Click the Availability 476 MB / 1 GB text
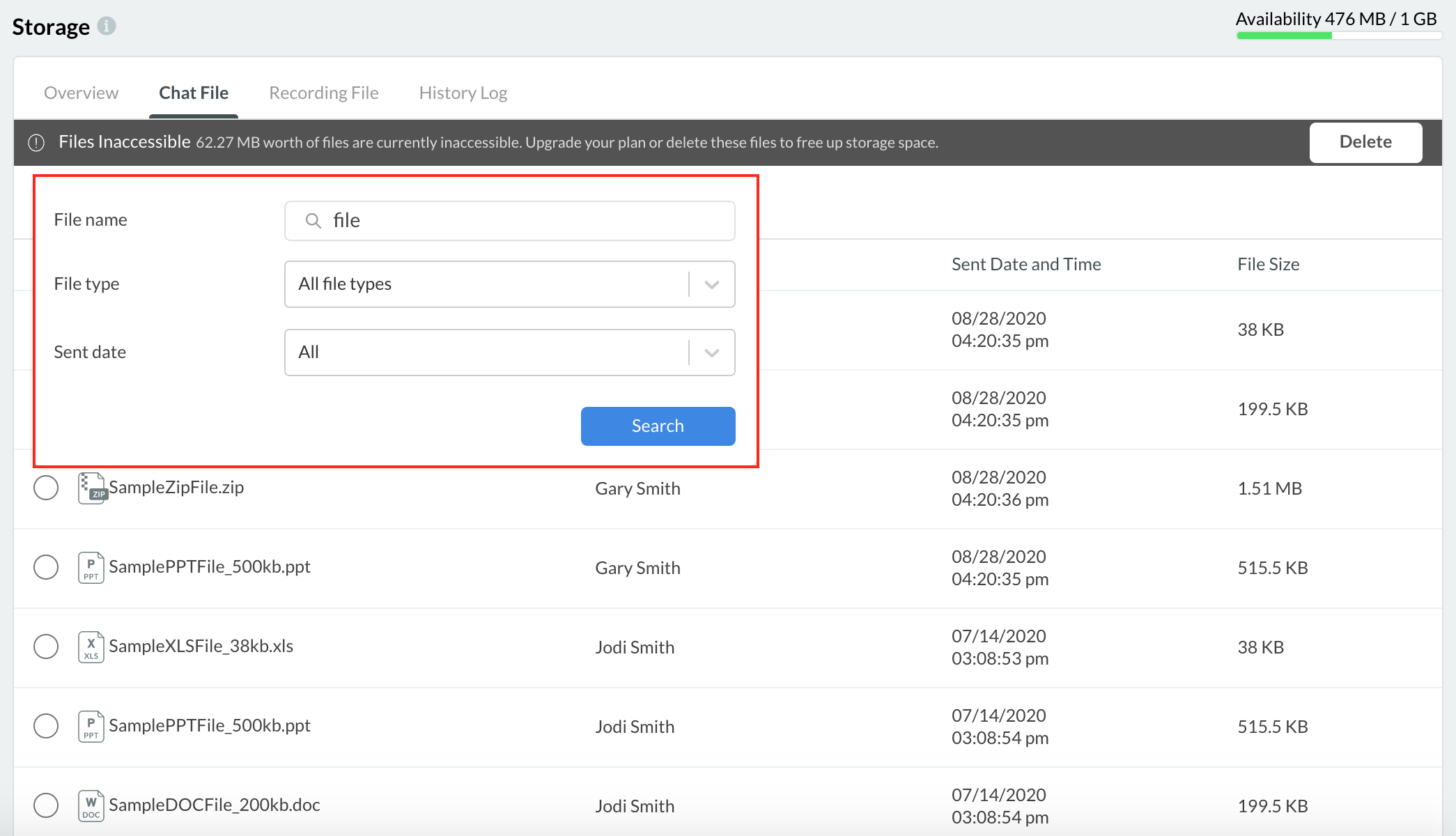1456x836 pixels. (x=1336, y=19)
